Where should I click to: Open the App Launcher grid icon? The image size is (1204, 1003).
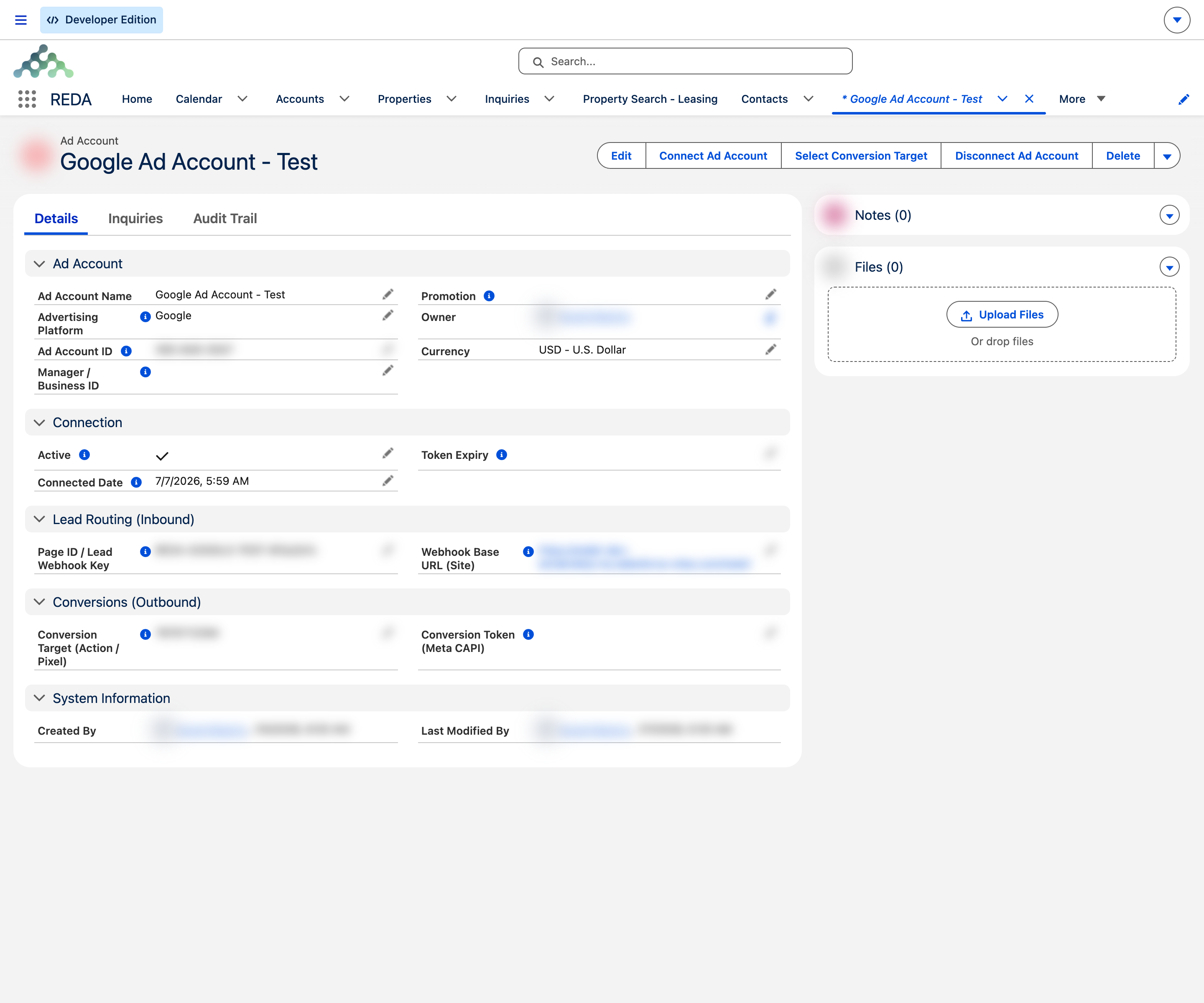27,99
